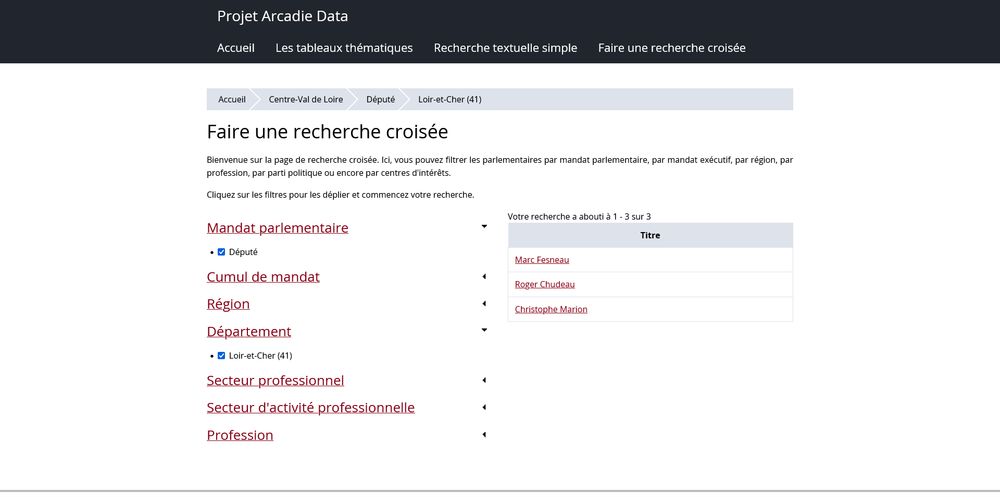Expand Secteur d'activité professionnelle arrow
The image size is (1000, 497).
484,407
